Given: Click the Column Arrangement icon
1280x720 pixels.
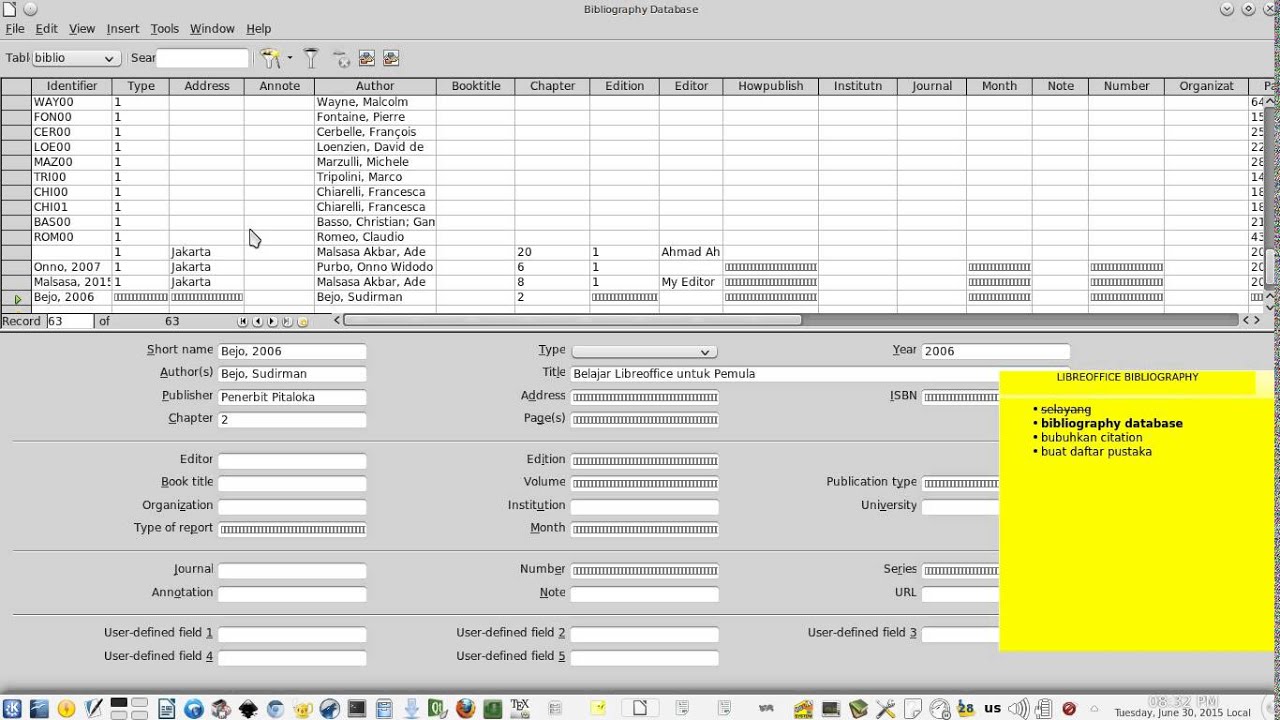Looking at the screenshot, I should pos(366,58).
